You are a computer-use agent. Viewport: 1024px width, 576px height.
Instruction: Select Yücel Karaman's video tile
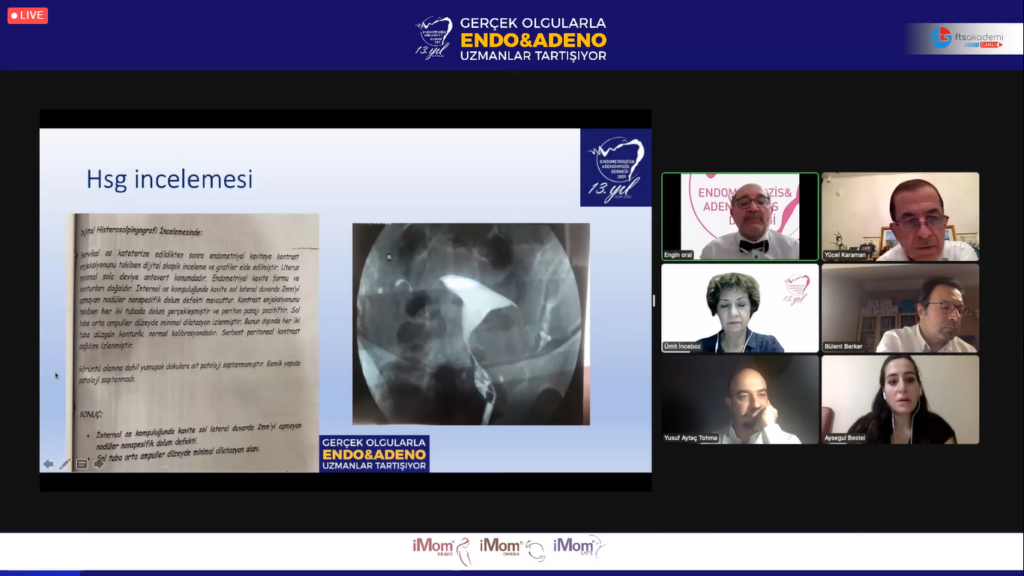click(x=900, y=217)
